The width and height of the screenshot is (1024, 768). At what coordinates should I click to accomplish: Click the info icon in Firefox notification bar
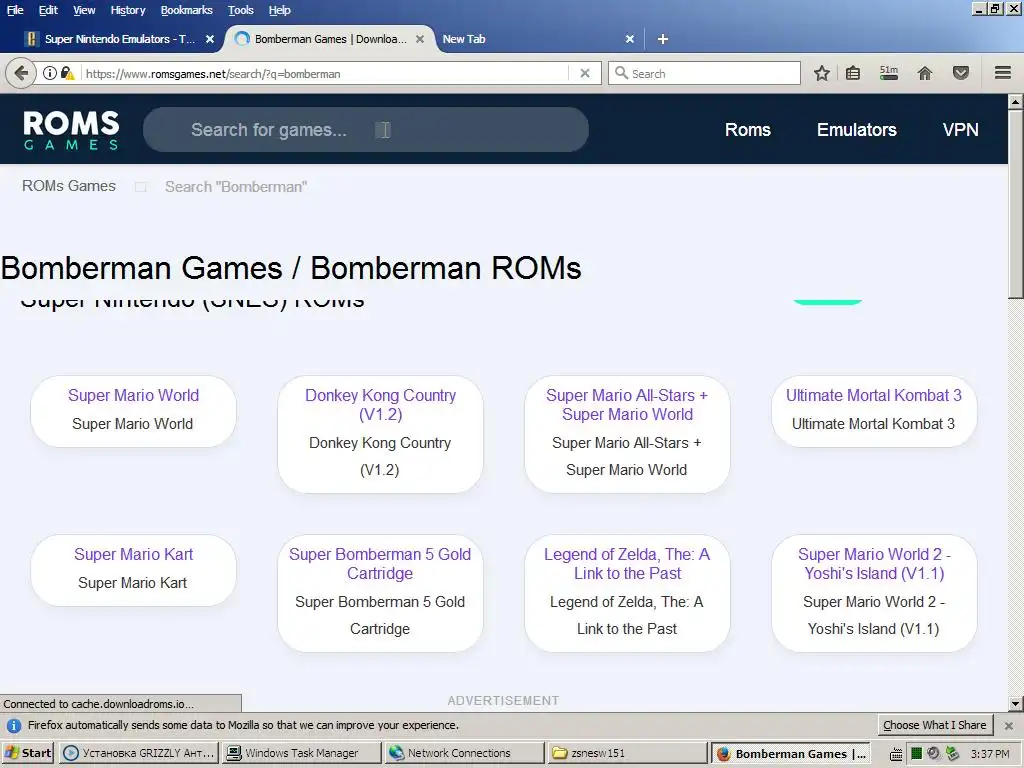click(14, 726)
